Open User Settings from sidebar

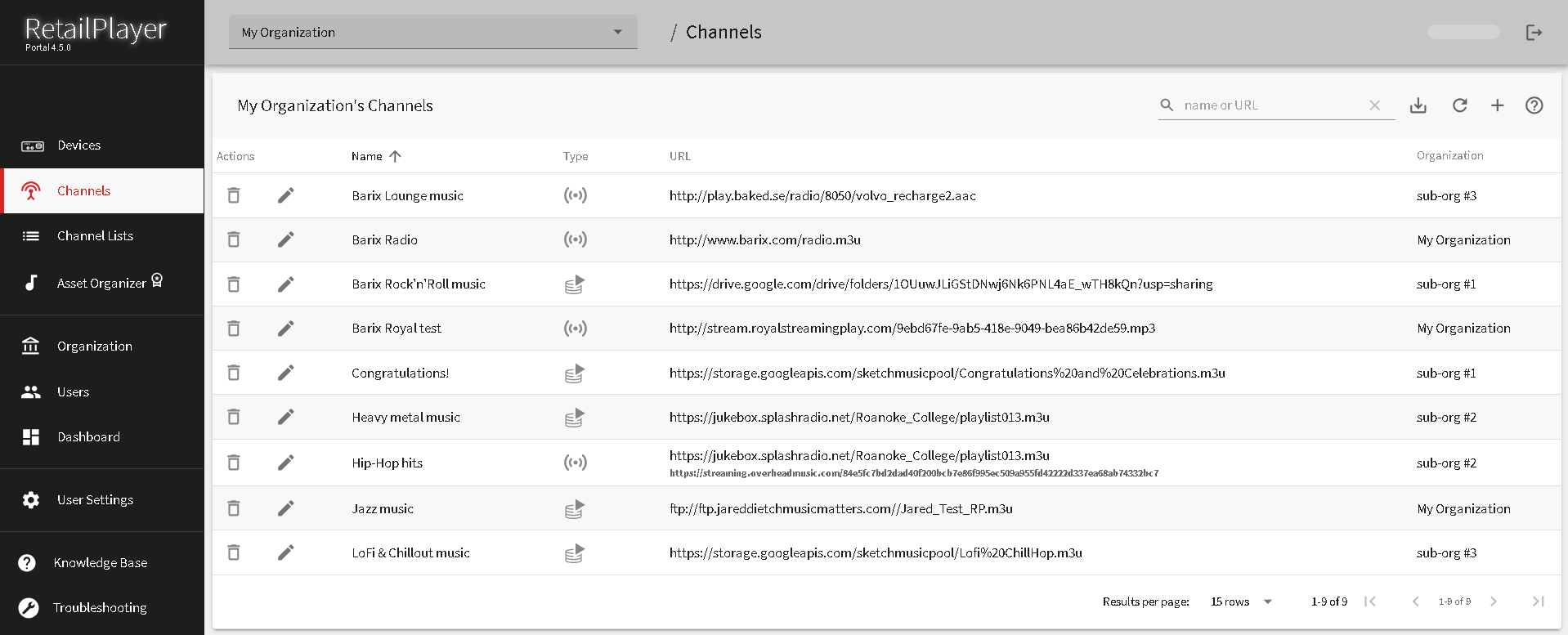tap(95, 500)
